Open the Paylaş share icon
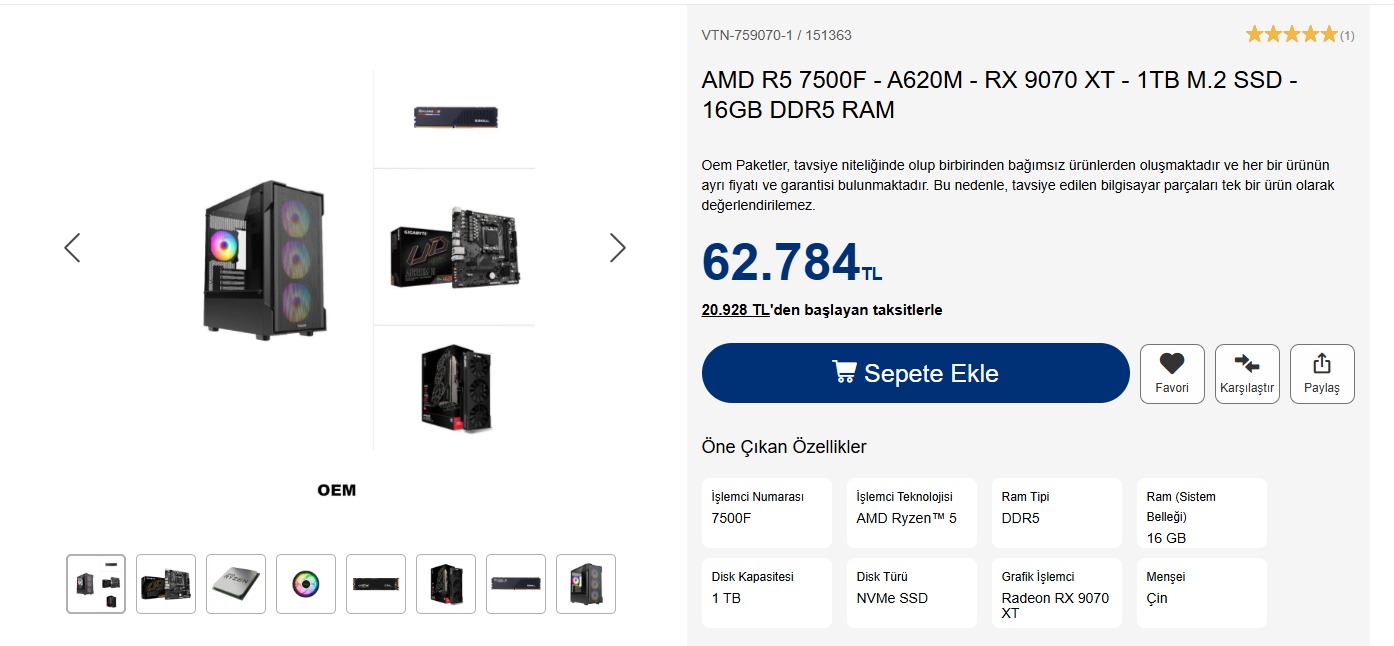1394x646 pixels. pyautogui.click(x=1321, y=363)
